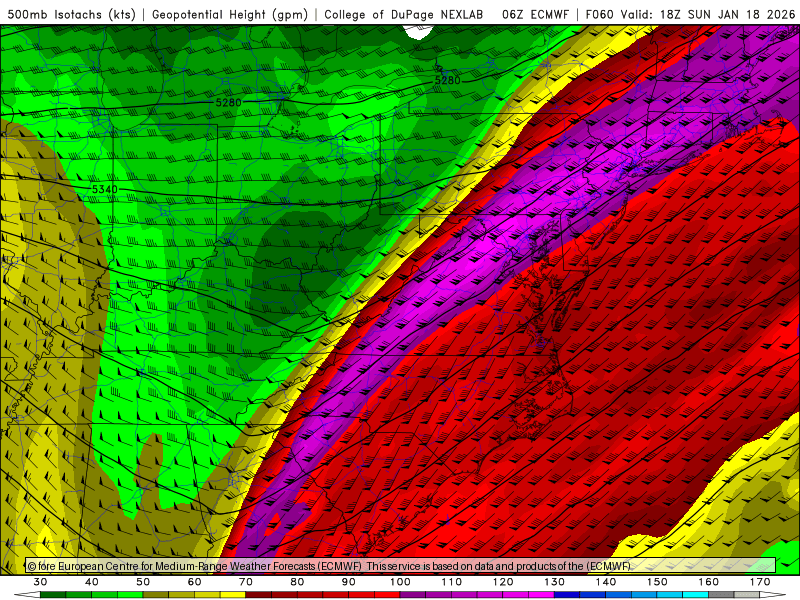Pick the bright magenta swatch just before 130

pyautogui.click(x=541, y=595)
